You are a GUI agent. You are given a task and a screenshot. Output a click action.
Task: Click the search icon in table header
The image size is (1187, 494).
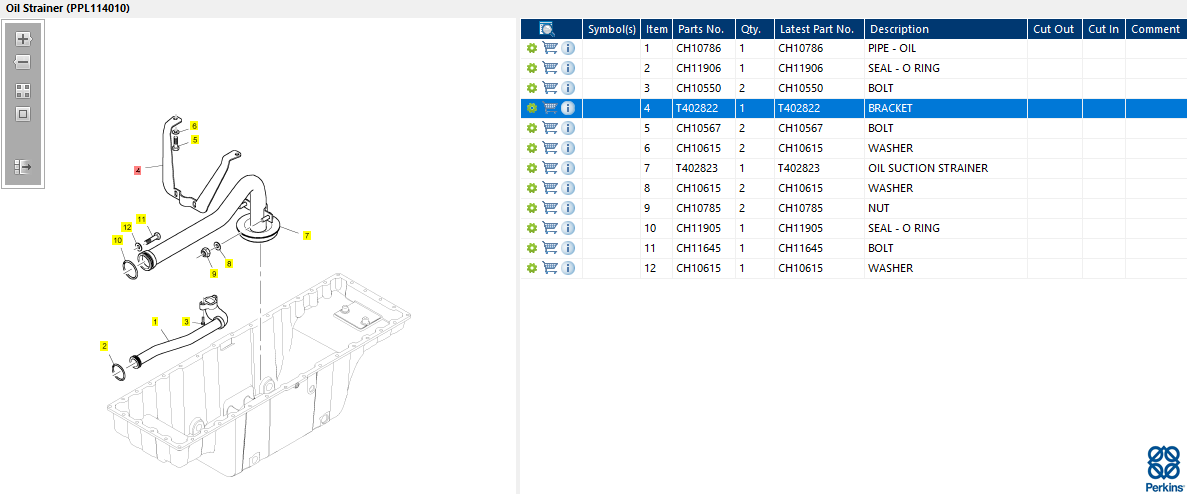click(x=547, y=29)
